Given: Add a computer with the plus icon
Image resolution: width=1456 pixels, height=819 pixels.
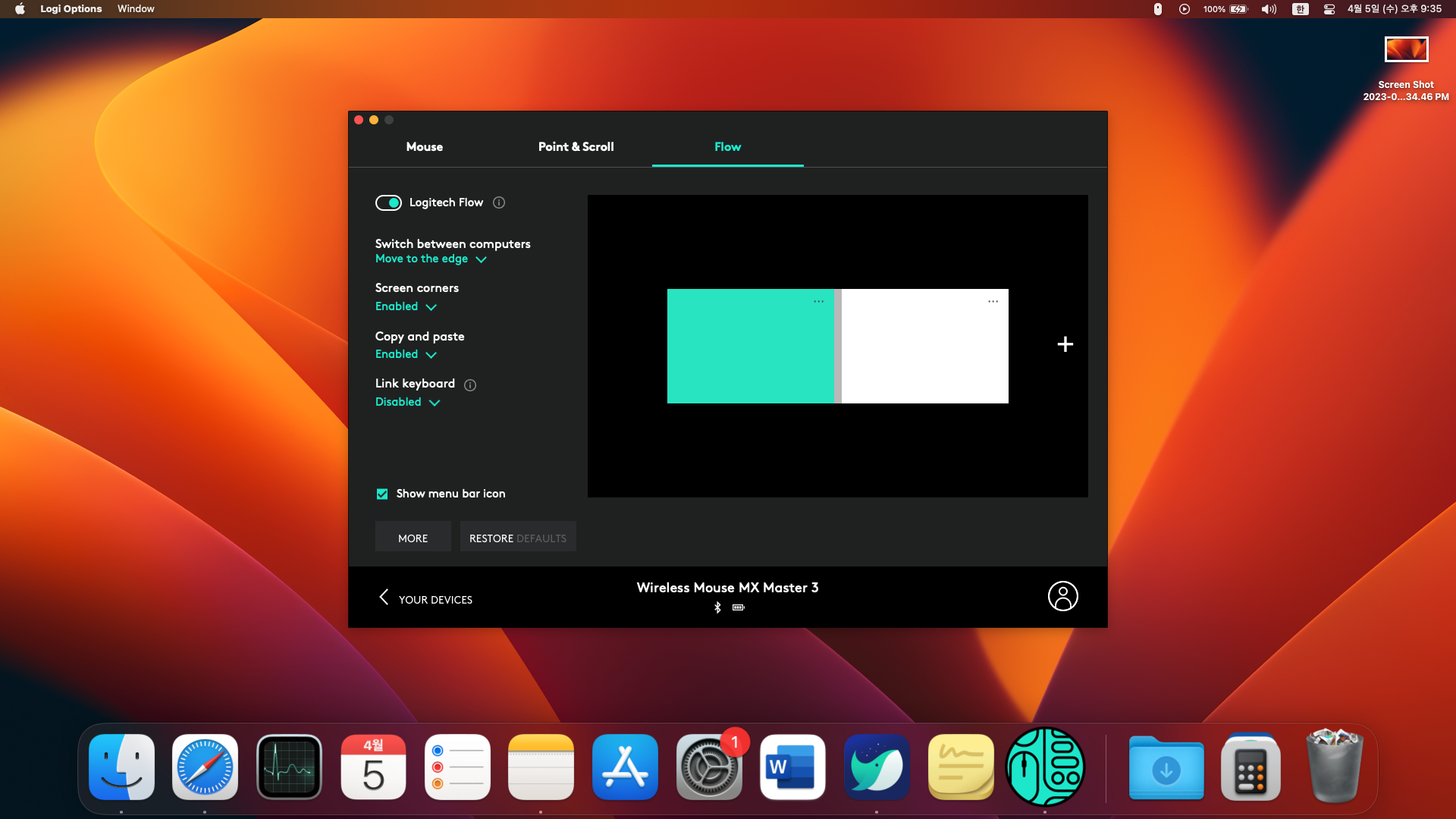Looking at the screenshot, I should [x=1065, y=344].
